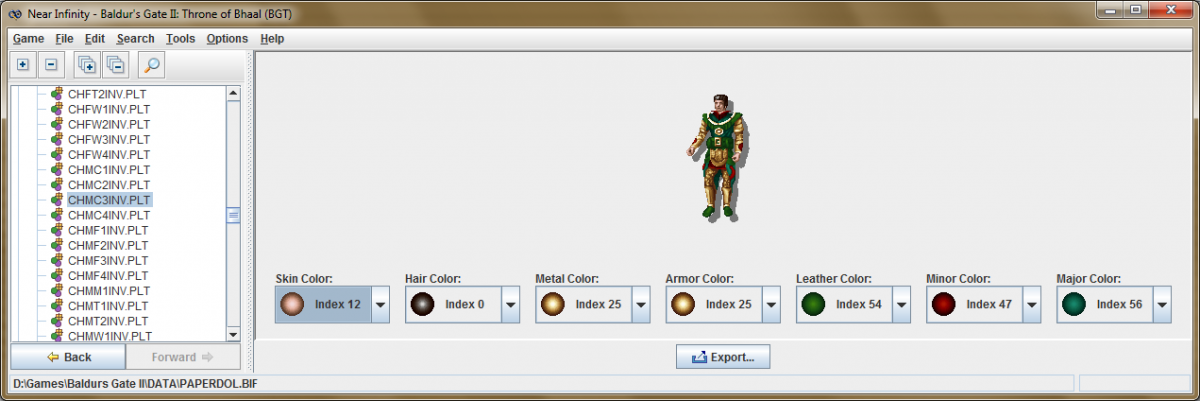Click file icon beside CHMF3INV.PLT
Screen dimensions: 1200x401
(57, 260)
